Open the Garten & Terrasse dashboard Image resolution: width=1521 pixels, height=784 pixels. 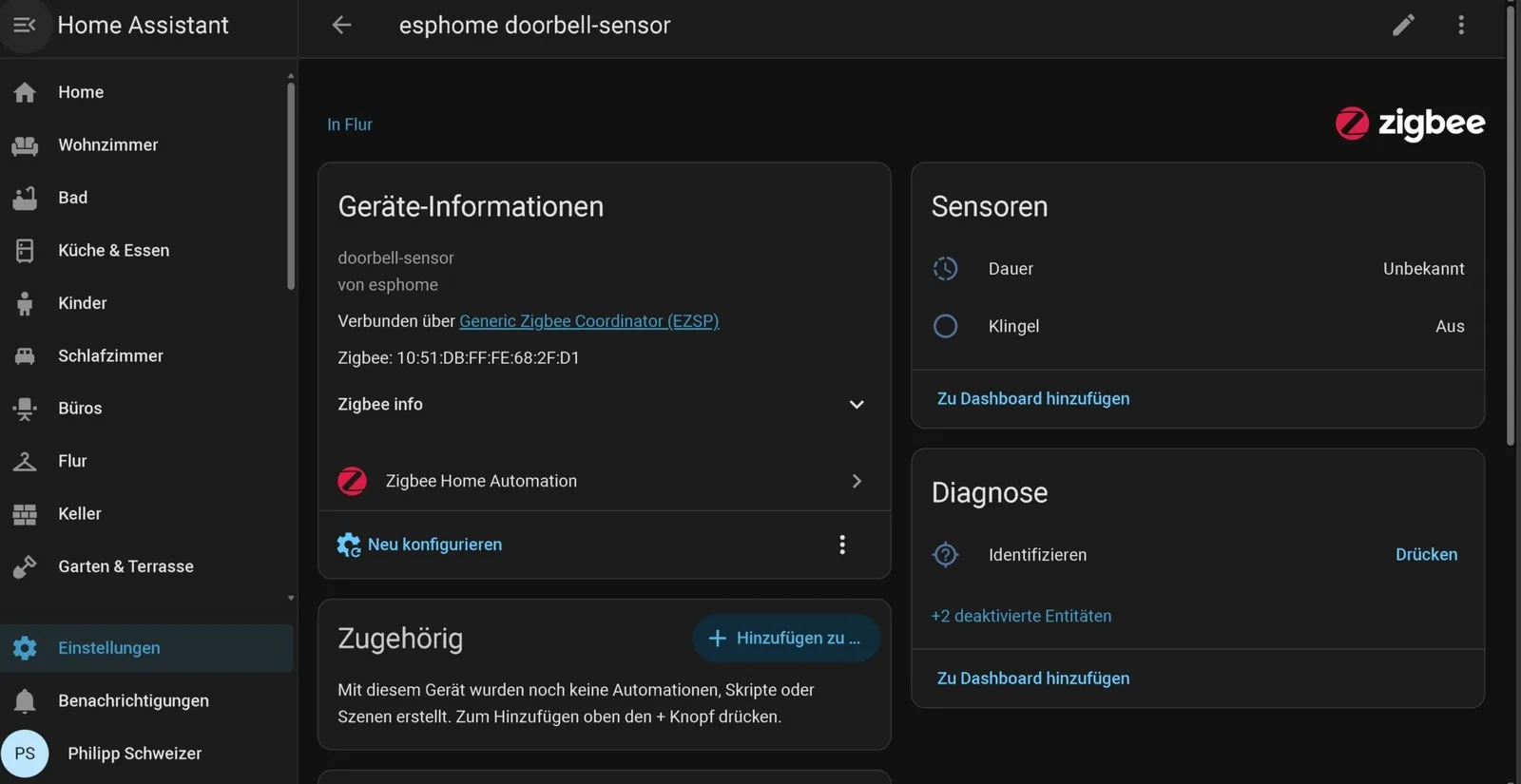[147, 566]
